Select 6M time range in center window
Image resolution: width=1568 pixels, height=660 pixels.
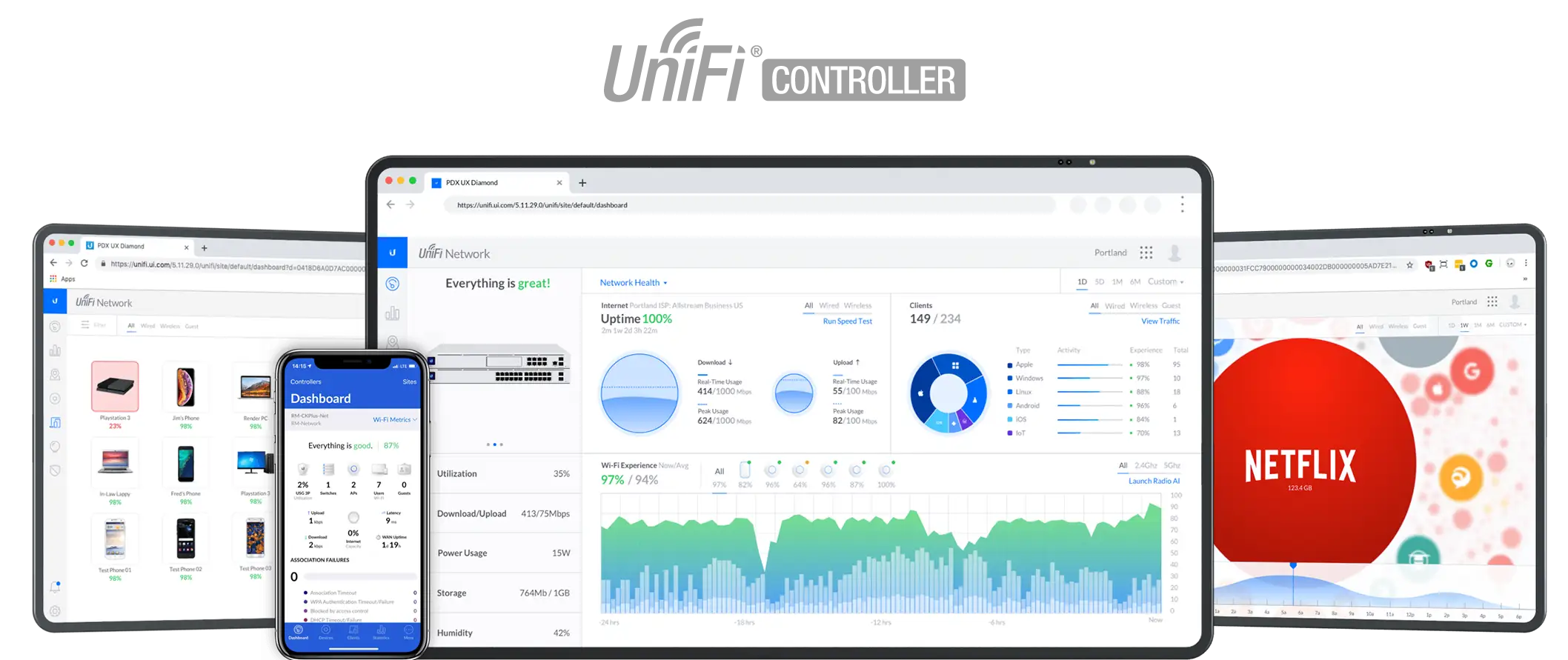coord(1135,281)
